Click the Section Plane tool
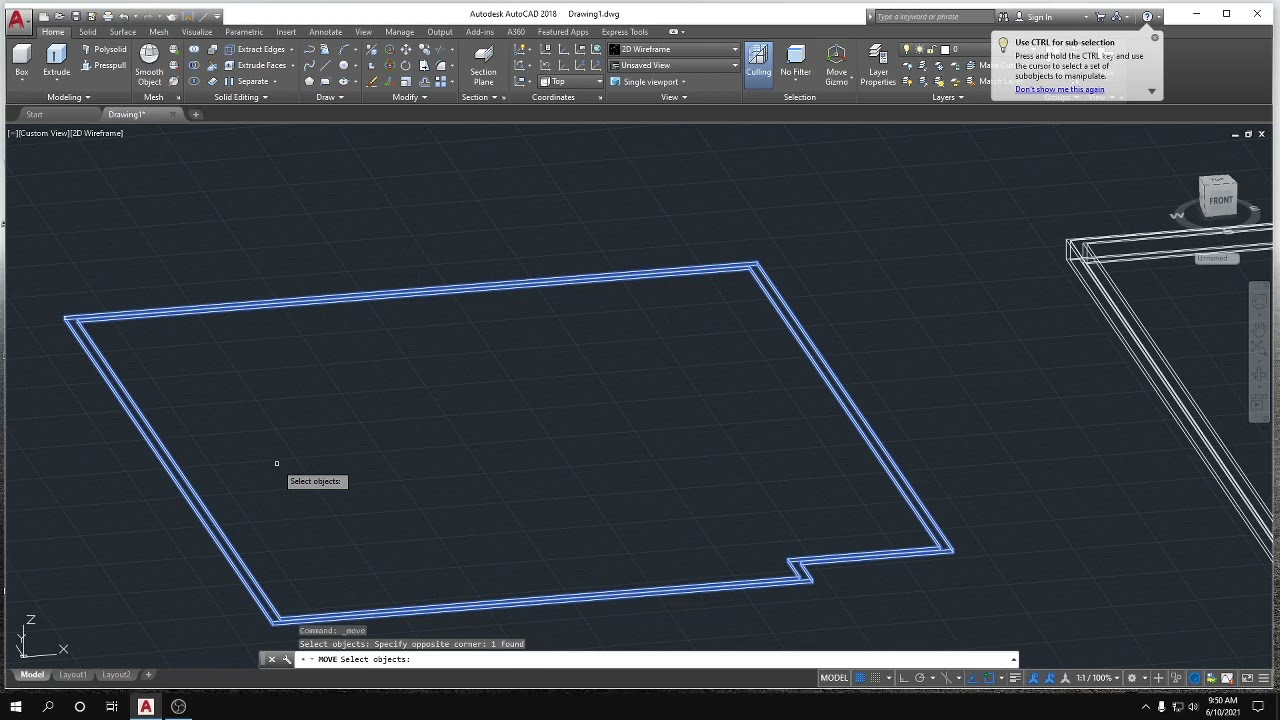Image resolution: width=1280 pixels, height=720 pixels. (x=483, y=64)
